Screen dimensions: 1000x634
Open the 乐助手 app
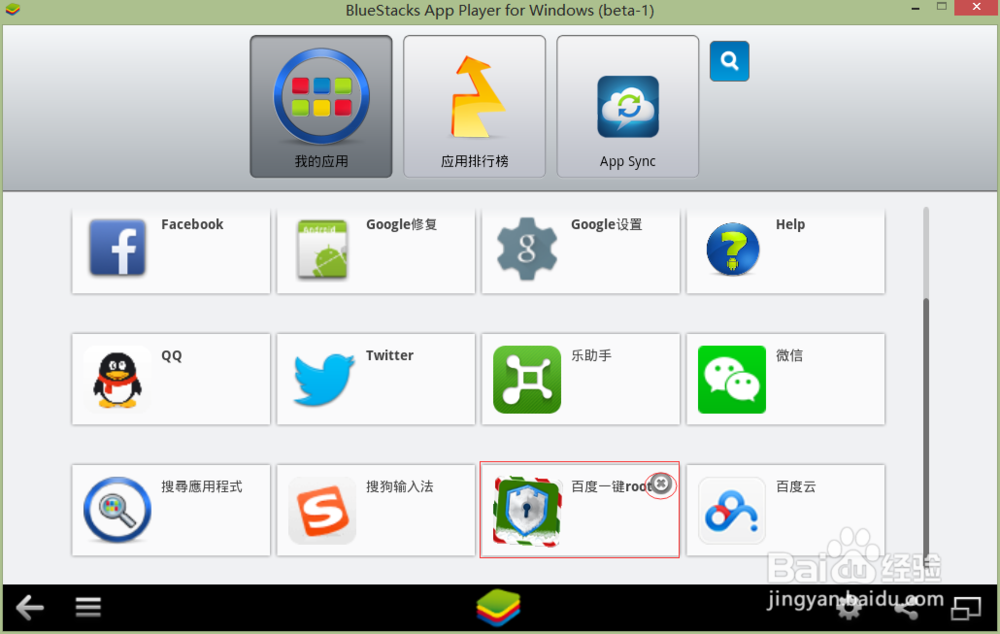[x=580, y=380]
